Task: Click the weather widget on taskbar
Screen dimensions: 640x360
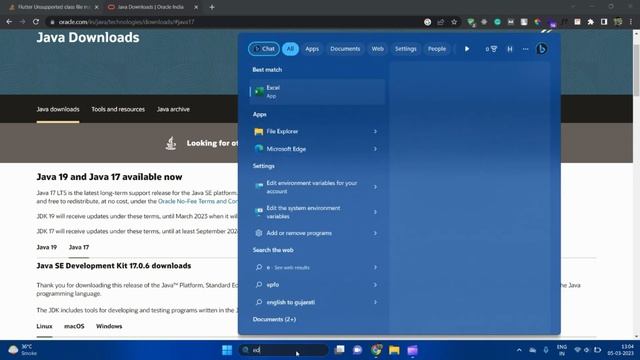Action: (x=23, y=350)
